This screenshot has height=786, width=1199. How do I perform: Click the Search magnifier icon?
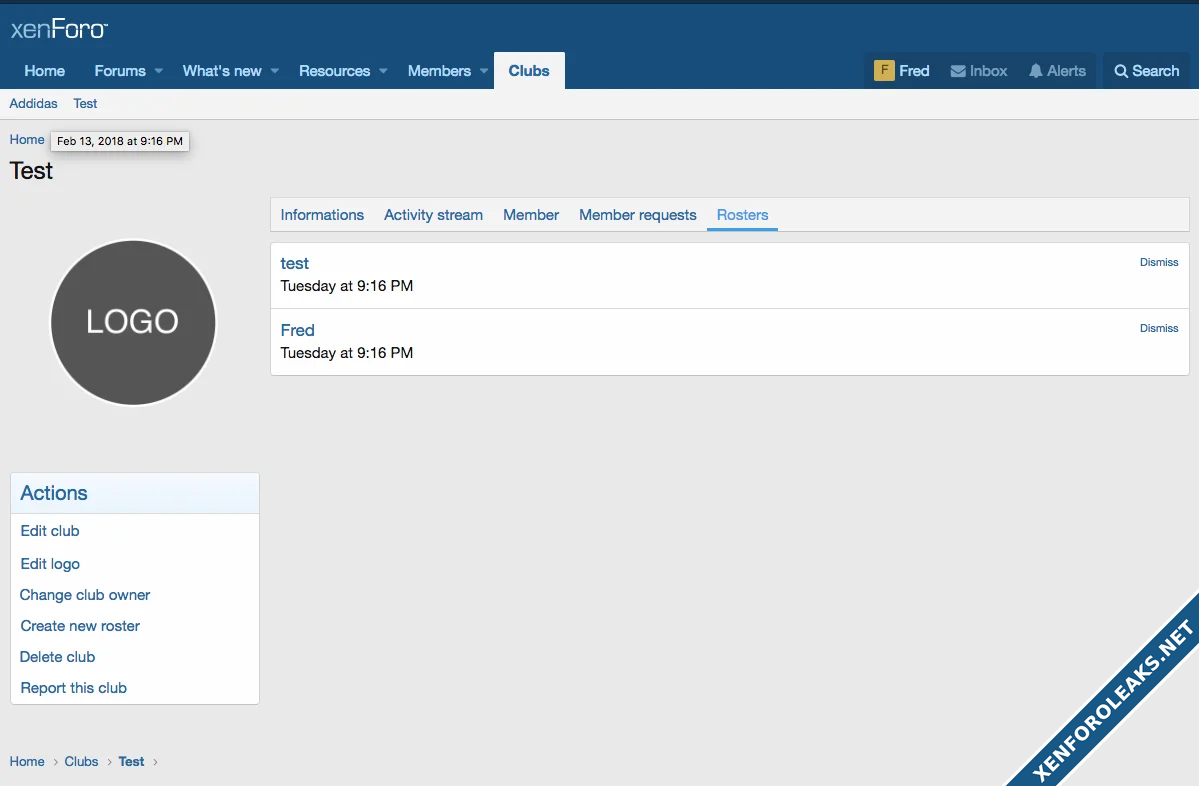coord(1121,71)
